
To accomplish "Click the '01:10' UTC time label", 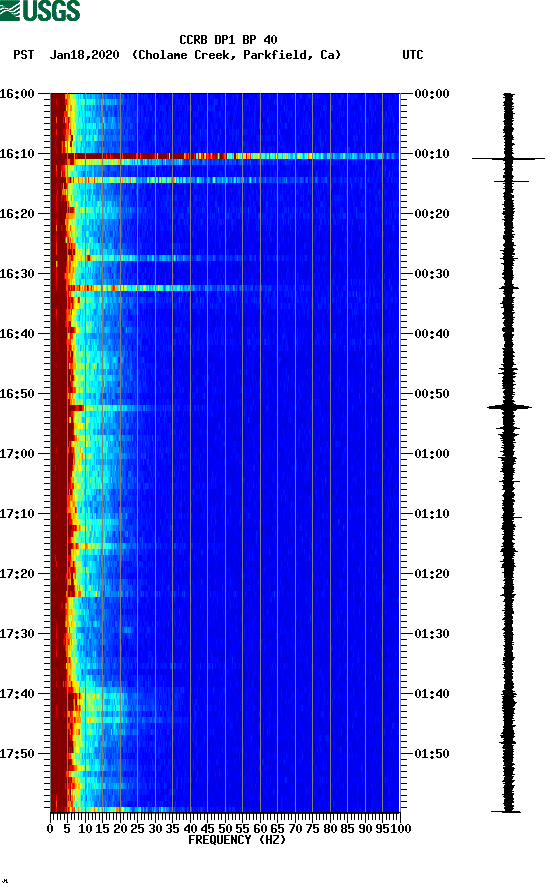I will pos(432,514).
